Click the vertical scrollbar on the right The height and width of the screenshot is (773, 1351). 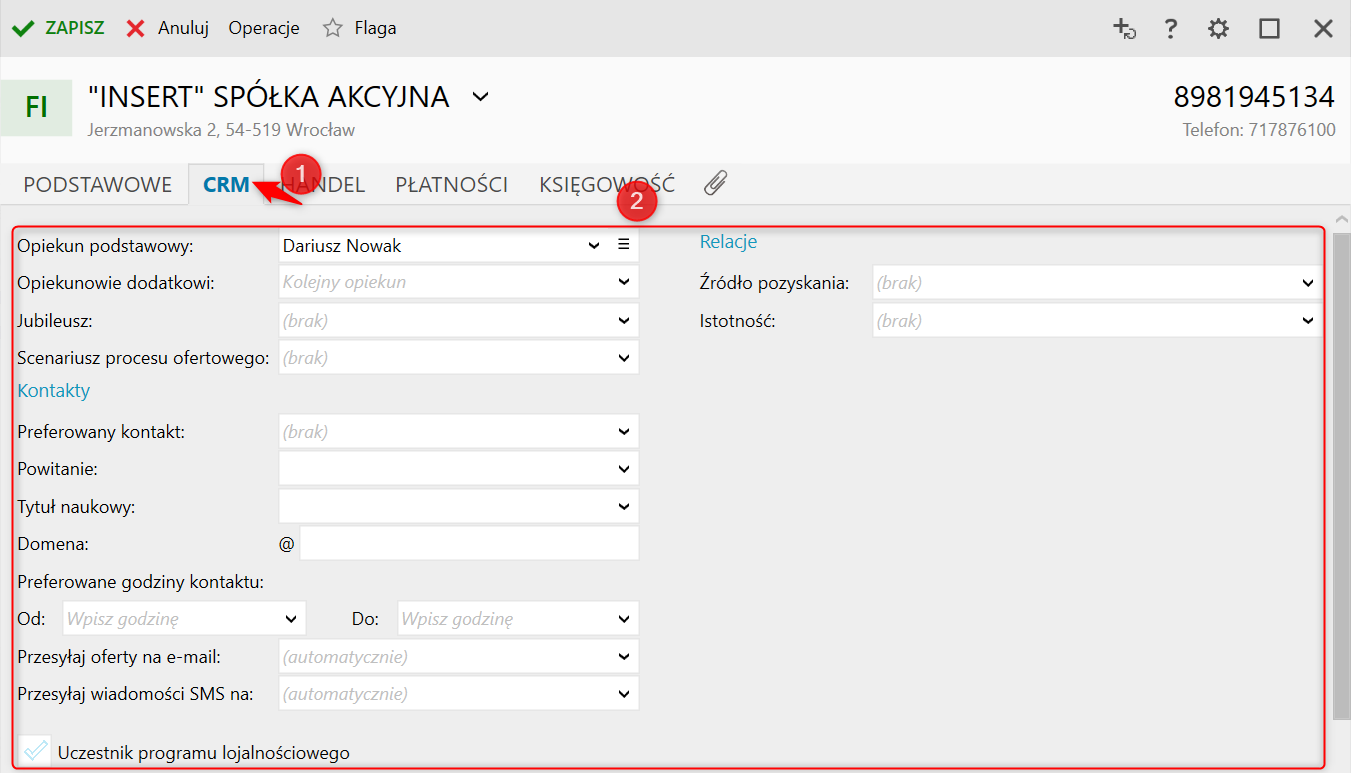click(x=1342, y=470)
